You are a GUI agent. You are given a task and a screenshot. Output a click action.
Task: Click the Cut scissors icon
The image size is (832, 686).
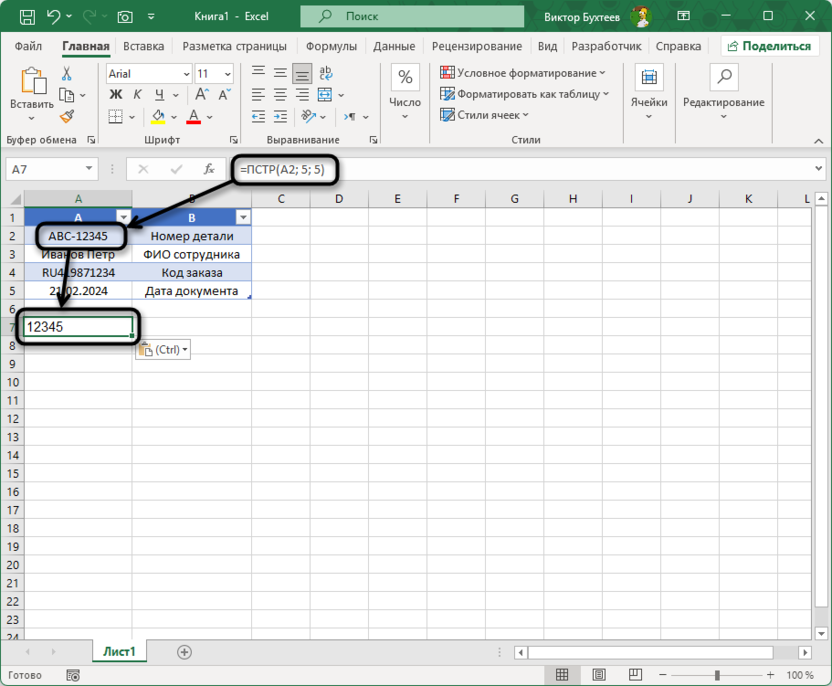67,74
